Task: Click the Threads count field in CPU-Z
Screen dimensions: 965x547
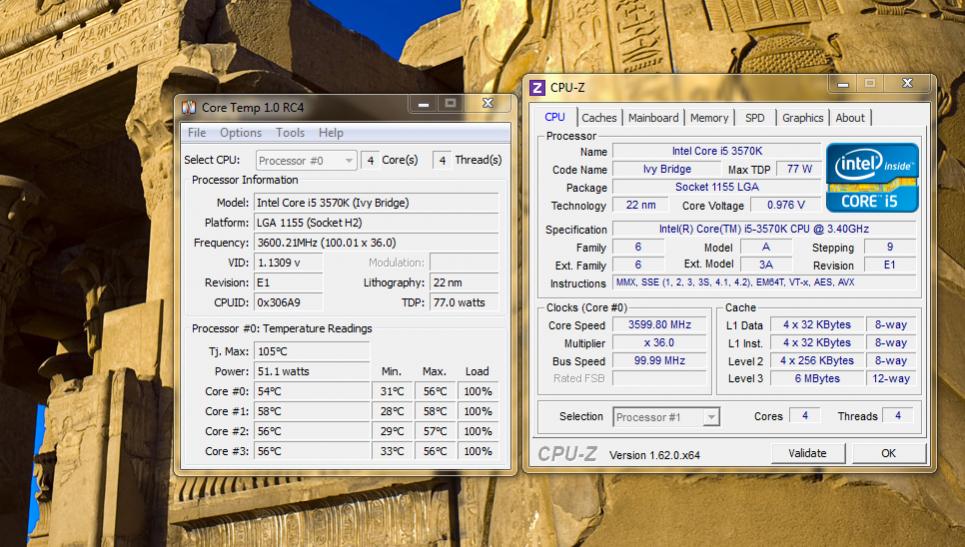Action: point(898,416)
